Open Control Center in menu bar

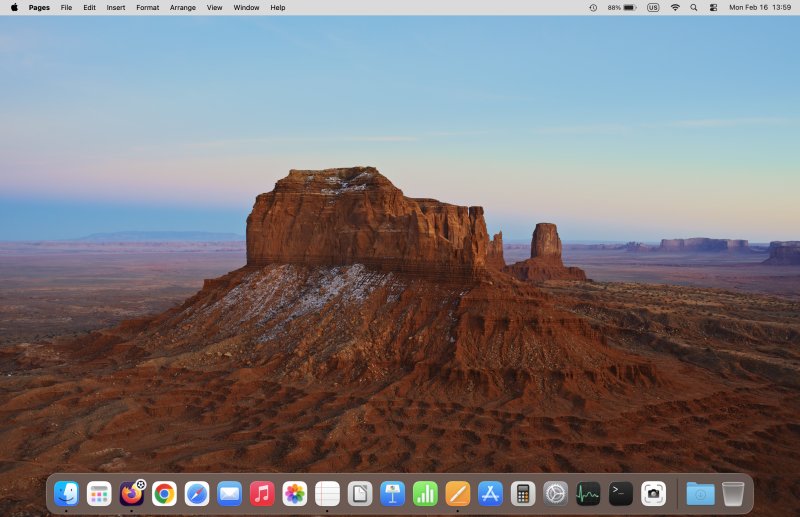(713, 7)
